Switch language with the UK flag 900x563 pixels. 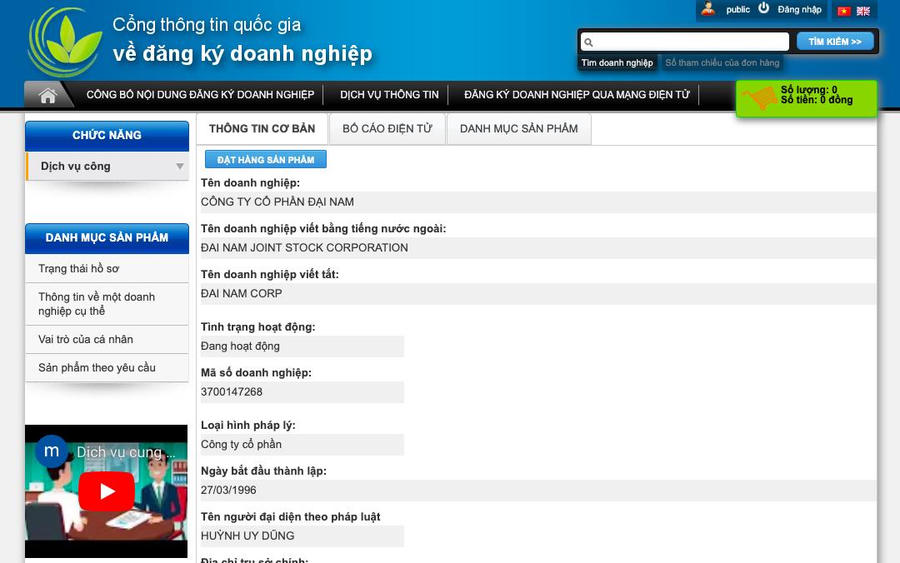[863, 11]
